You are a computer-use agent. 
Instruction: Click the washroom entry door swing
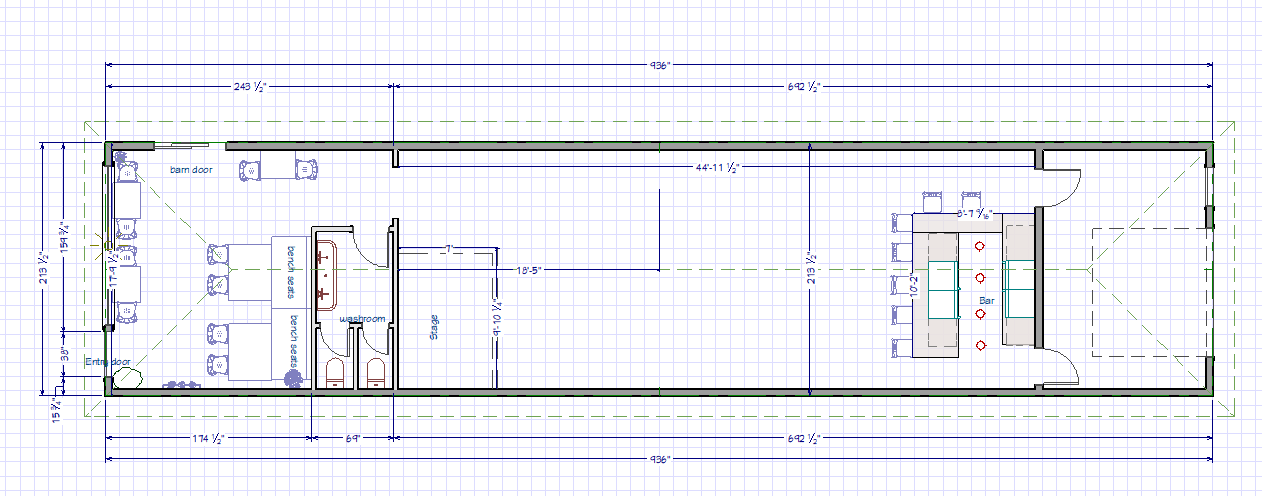[x=374, y=245]
